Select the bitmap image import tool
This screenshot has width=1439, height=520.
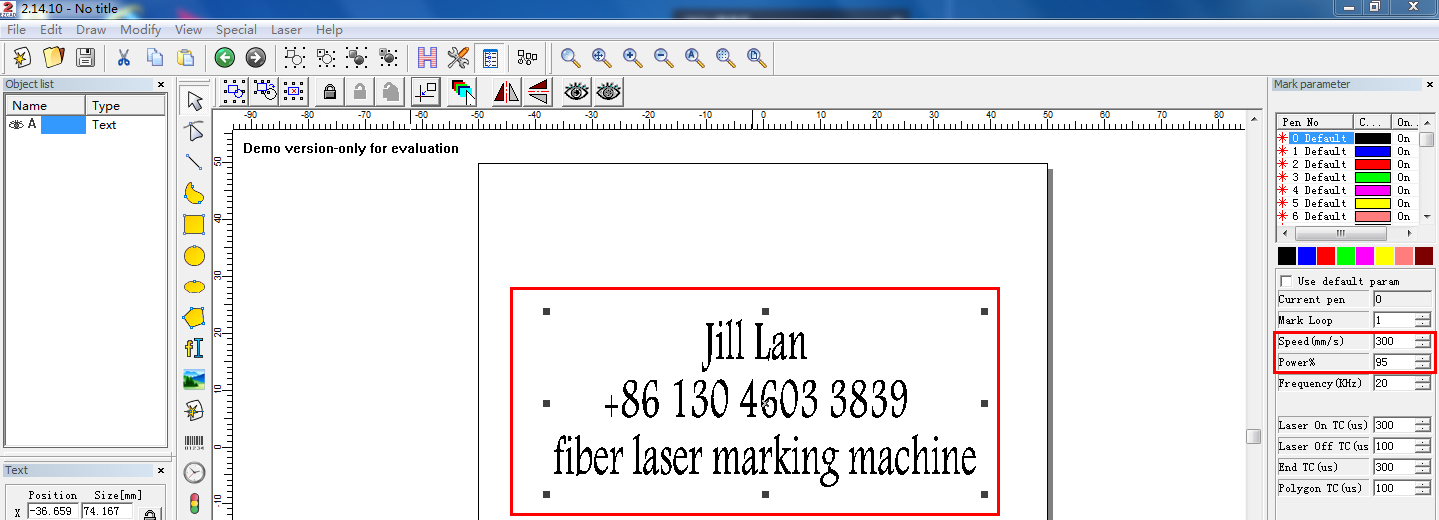pyautogui.click(x=194, y=380)
